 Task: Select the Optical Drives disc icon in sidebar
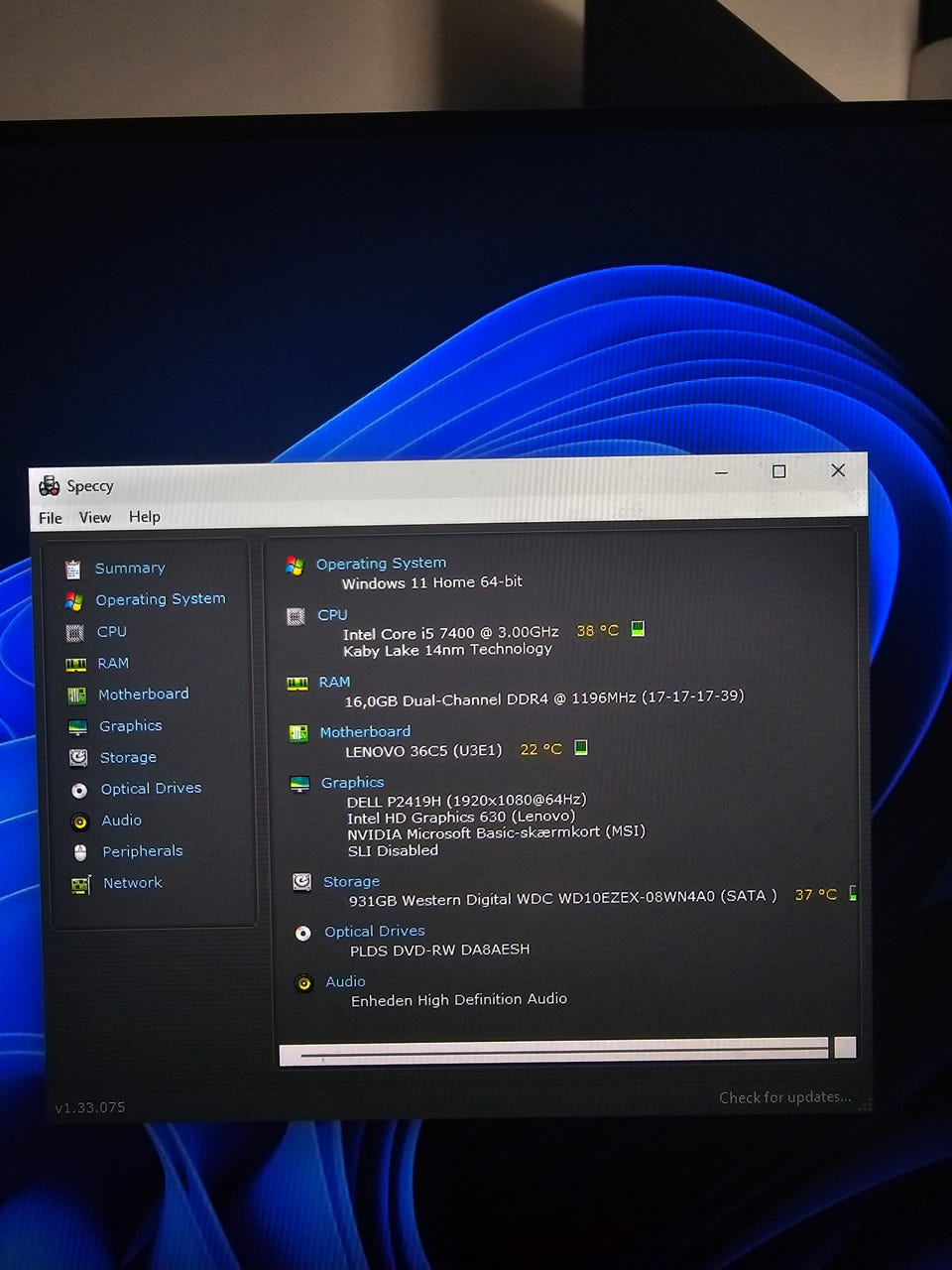coord(79,790)
